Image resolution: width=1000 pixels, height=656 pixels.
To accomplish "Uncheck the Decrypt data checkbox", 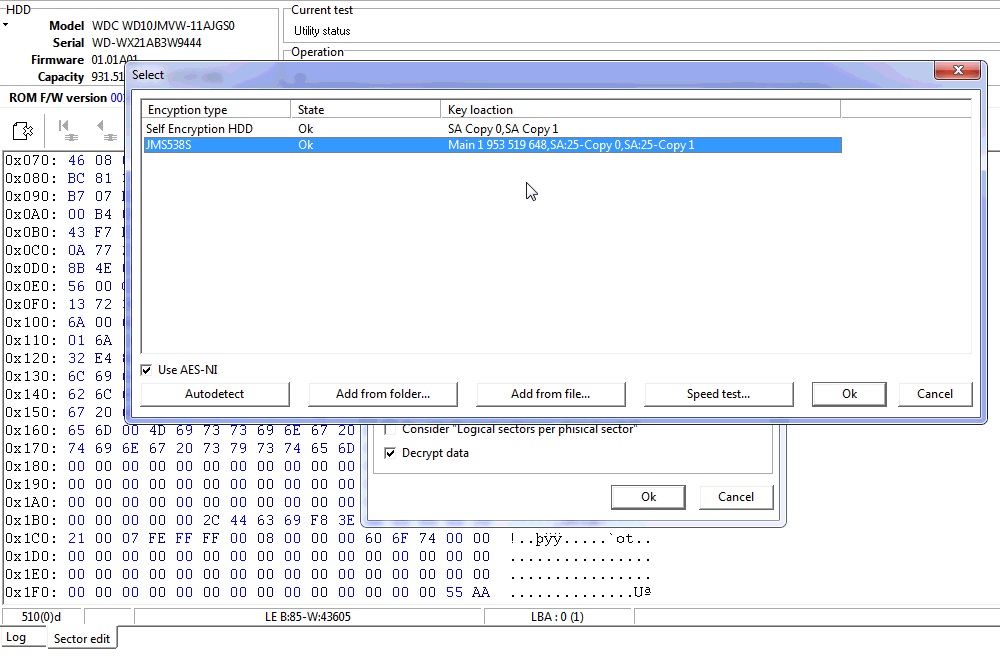I will [390, 453].
